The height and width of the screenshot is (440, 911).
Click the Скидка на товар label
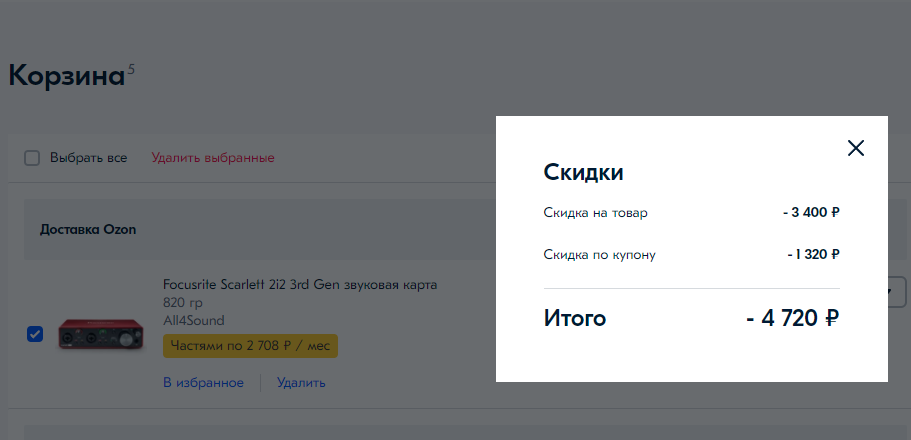[595, 213]
